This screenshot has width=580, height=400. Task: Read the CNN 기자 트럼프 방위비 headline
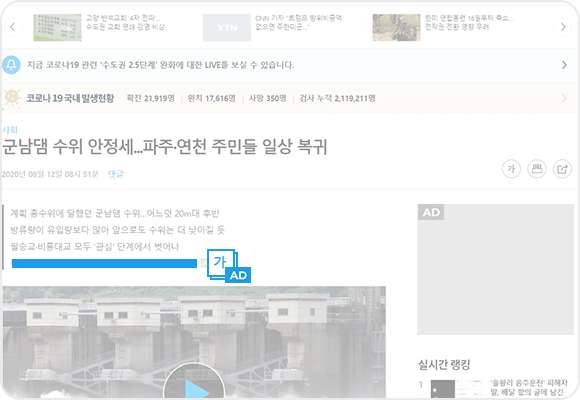click(298, 22)
